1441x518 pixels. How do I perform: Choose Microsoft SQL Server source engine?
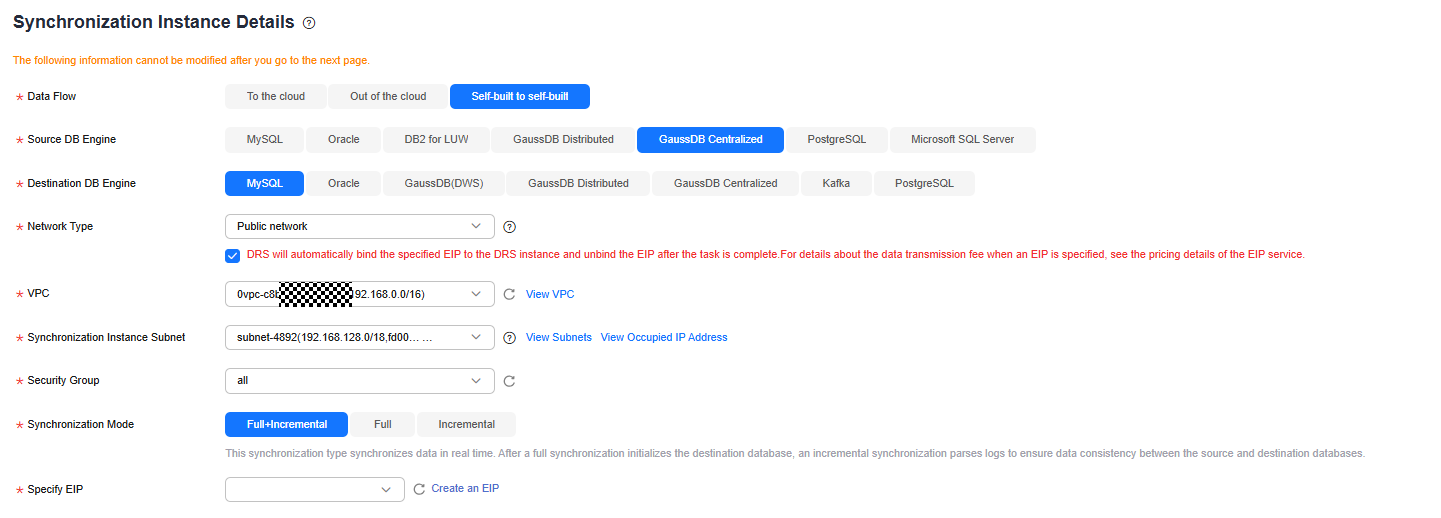point(962,140)
